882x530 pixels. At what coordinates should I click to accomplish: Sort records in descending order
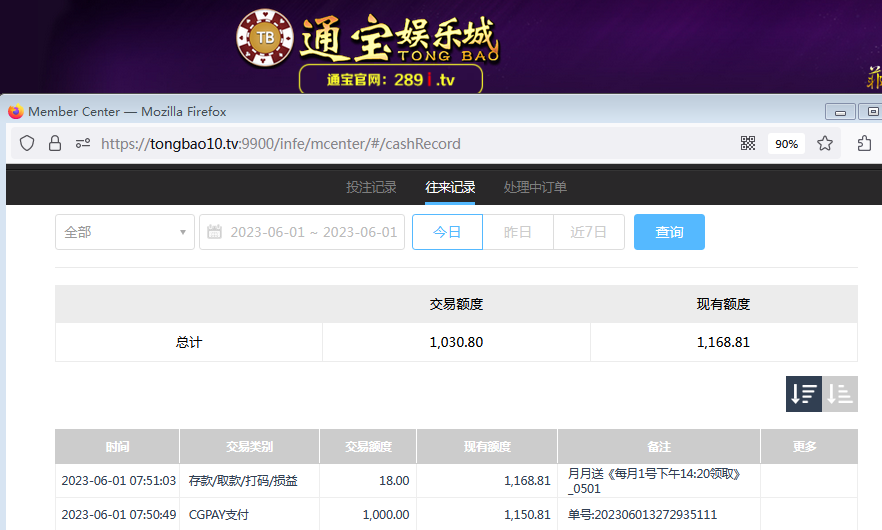click(803, 394)
